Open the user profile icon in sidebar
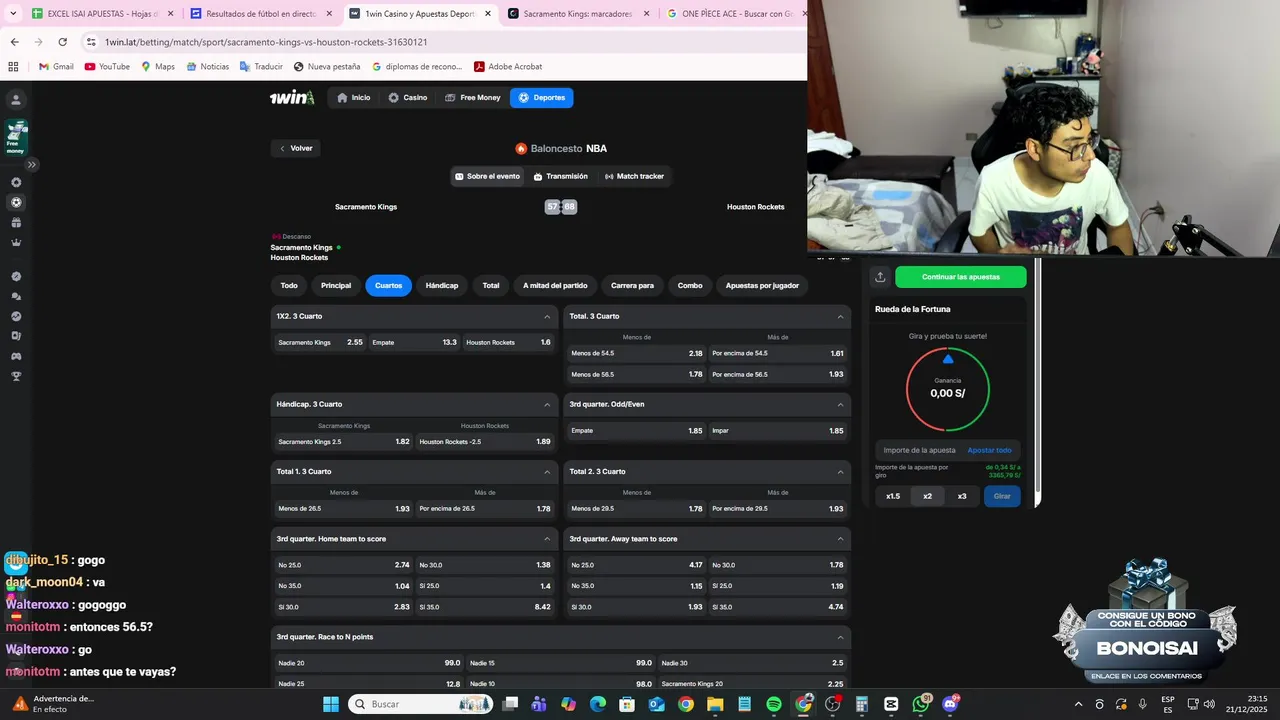Viewport: 1280px width, 720px height. coord(16,100)
